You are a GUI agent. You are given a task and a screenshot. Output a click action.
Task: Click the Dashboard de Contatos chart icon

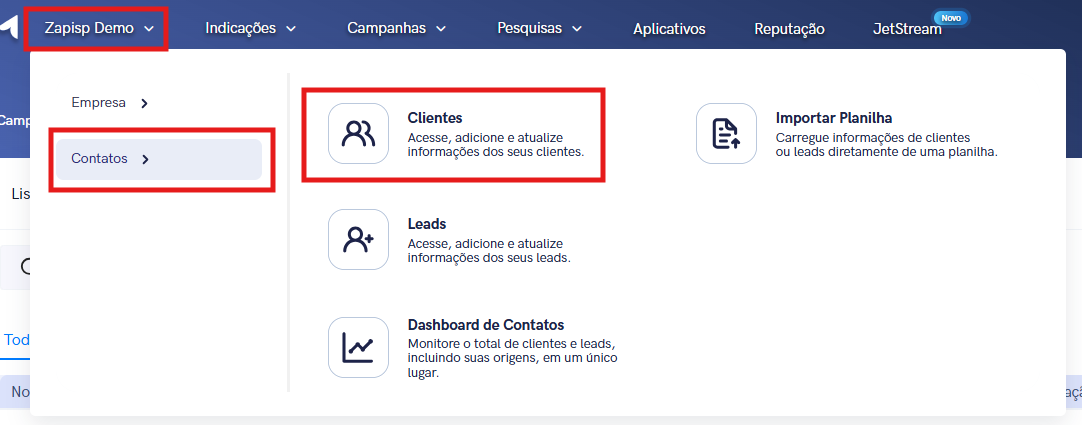coord(358,347)
